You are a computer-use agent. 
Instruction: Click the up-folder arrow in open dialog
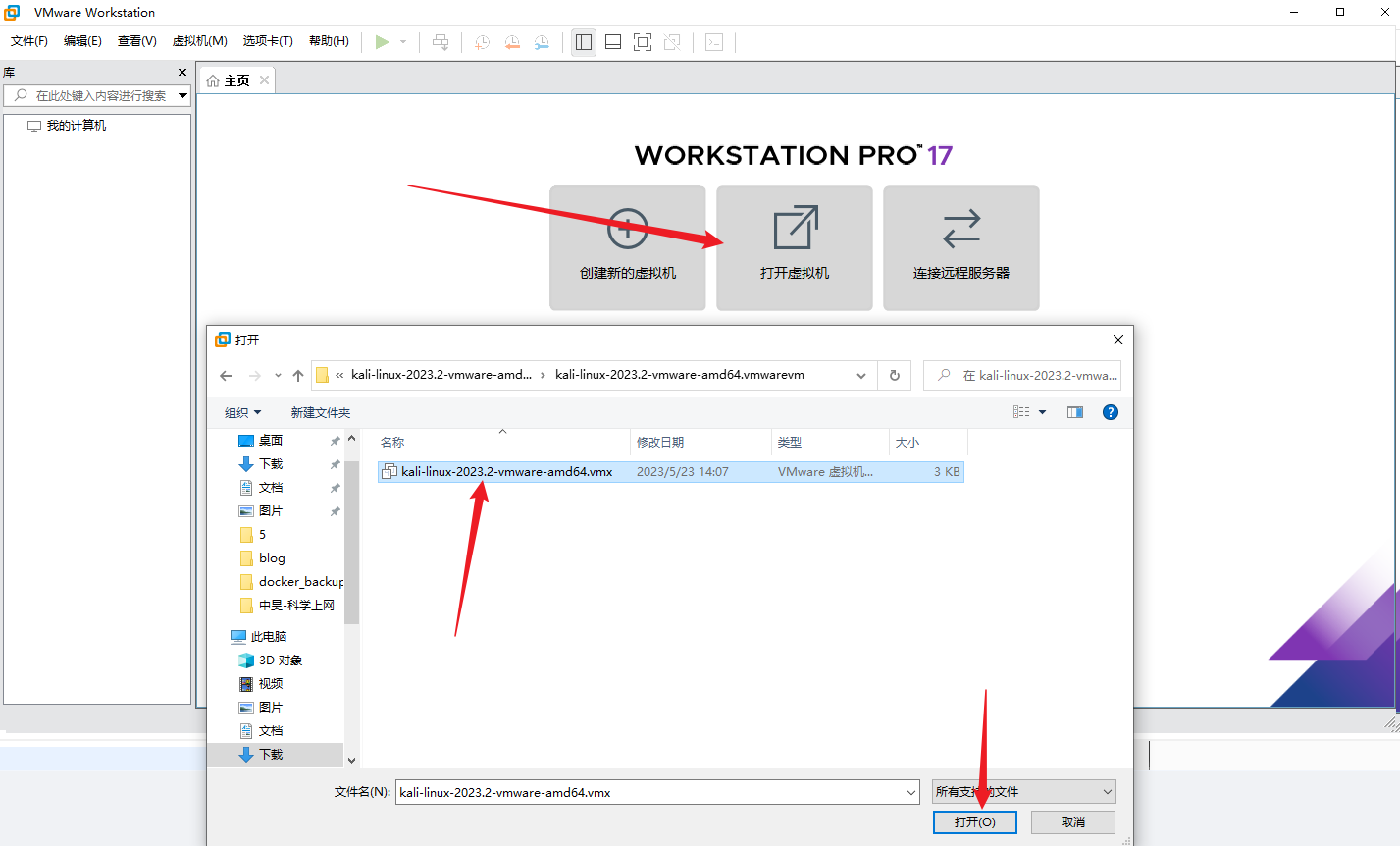[x=298, y=376]
